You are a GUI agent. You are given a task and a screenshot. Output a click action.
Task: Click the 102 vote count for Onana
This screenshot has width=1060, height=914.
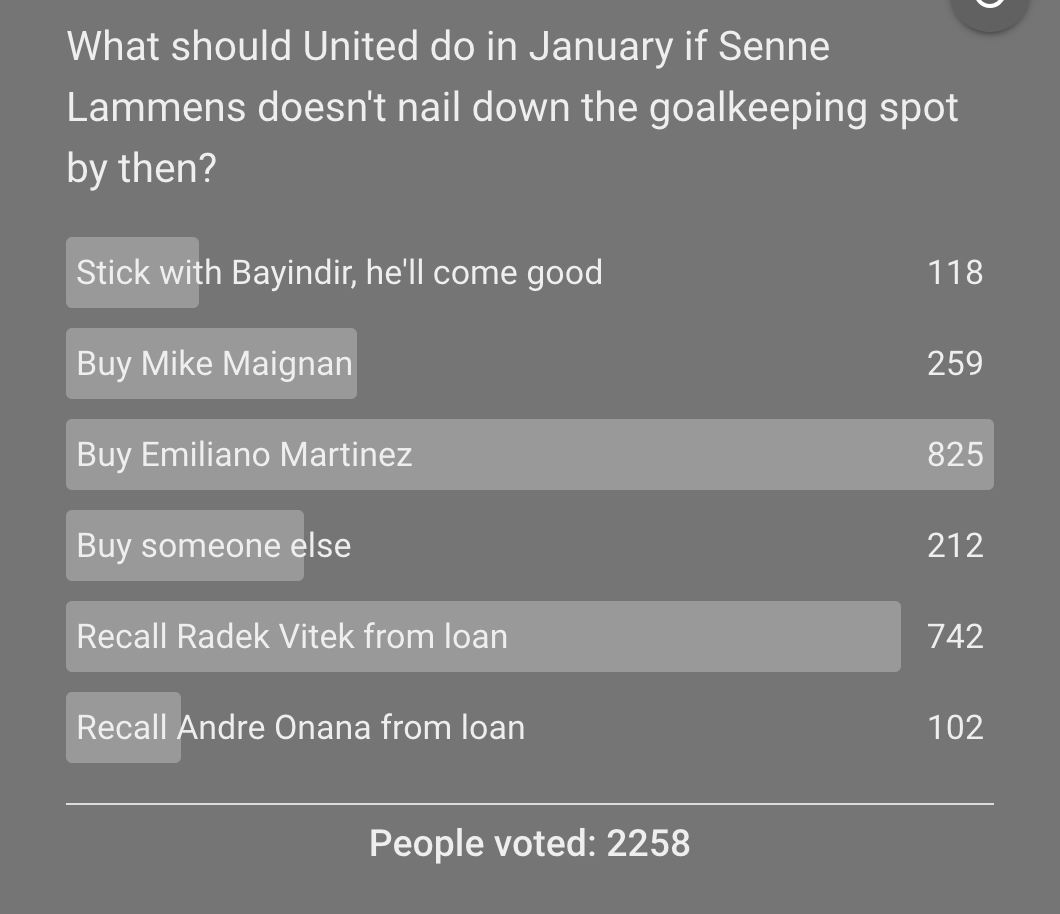pyautogui.click(x=955, y=727)
